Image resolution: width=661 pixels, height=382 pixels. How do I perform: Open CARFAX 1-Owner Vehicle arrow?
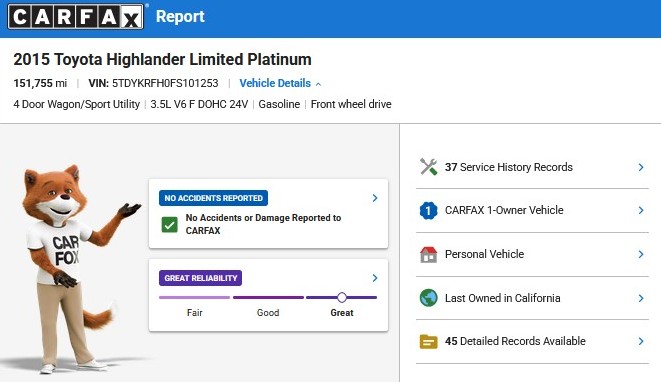pos(641,210)
